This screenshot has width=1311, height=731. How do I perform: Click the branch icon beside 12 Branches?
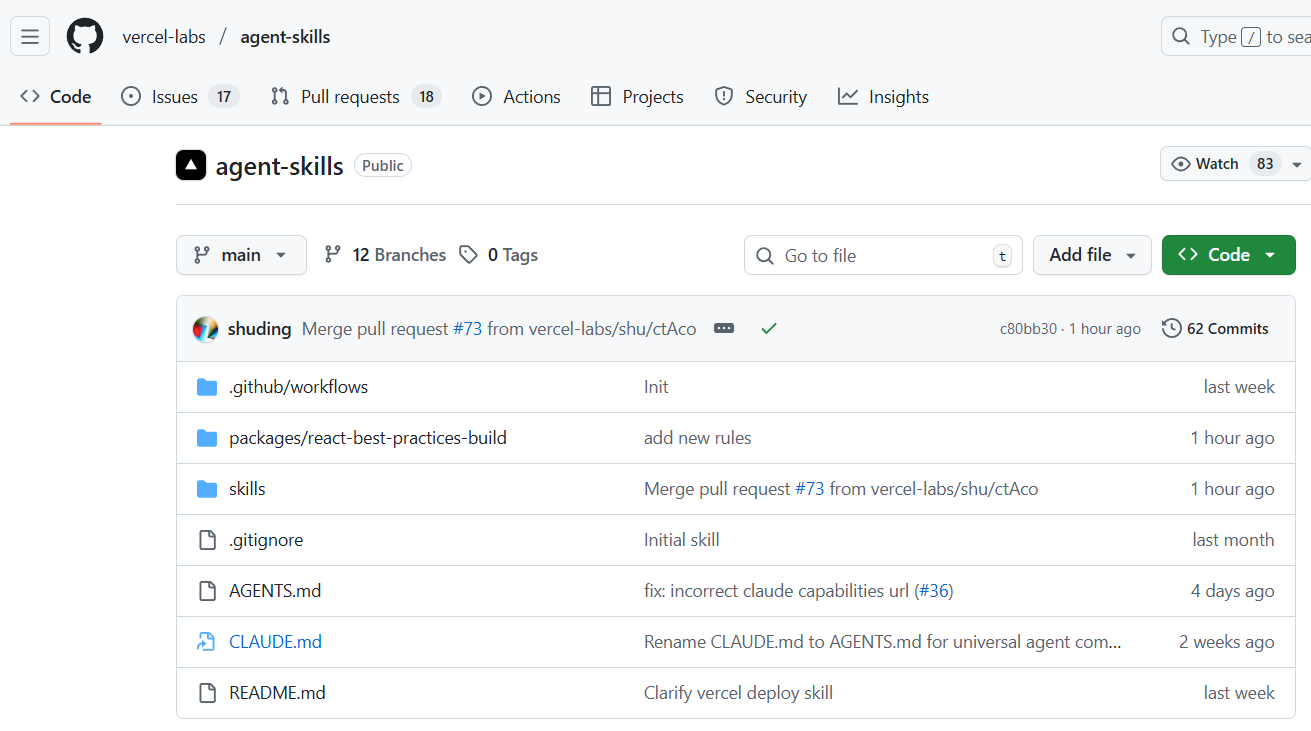[x=333, y=255]
